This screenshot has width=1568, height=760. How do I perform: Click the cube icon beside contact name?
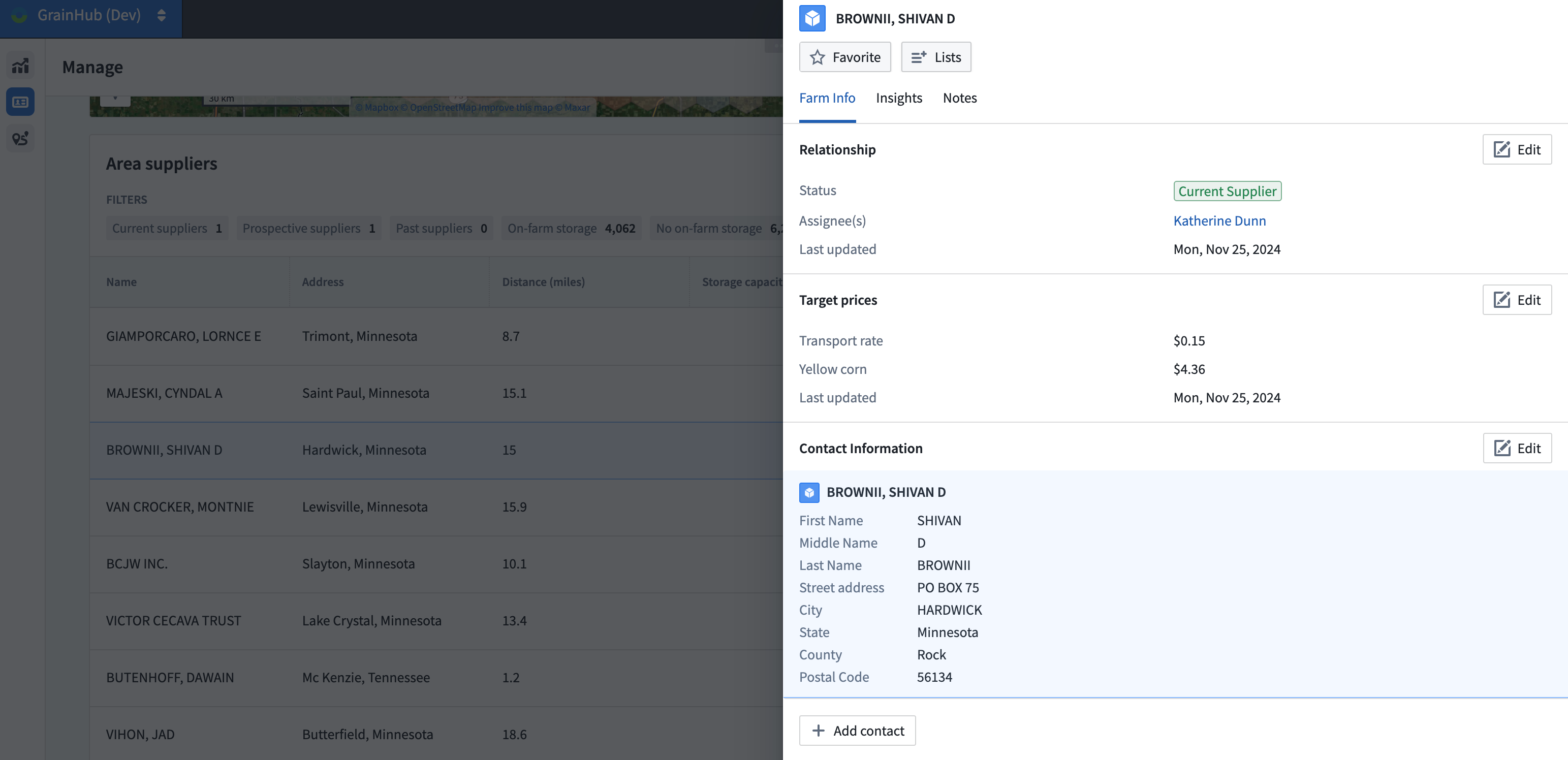pyautogui.click(x=809, y=492)
